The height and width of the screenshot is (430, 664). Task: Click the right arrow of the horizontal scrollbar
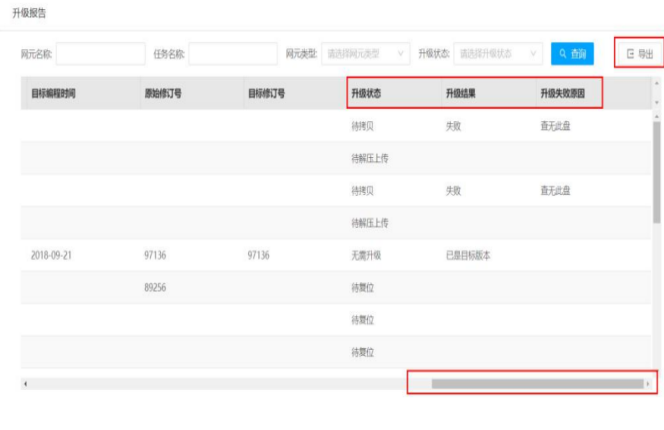[x=648, y=383]
